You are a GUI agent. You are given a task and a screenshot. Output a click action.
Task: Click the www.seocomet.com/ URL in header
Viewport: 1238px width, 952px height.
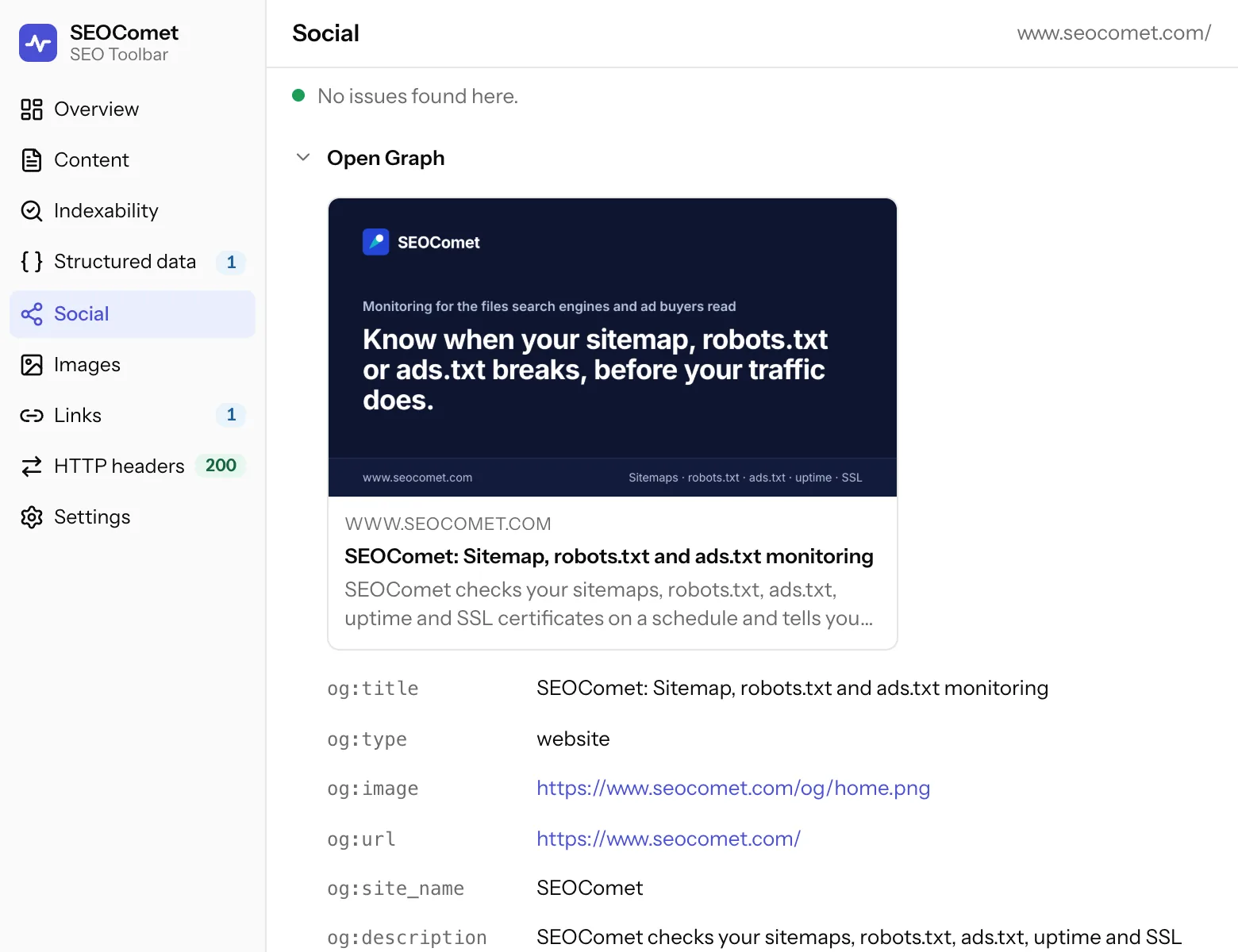tap(1114, 33)
